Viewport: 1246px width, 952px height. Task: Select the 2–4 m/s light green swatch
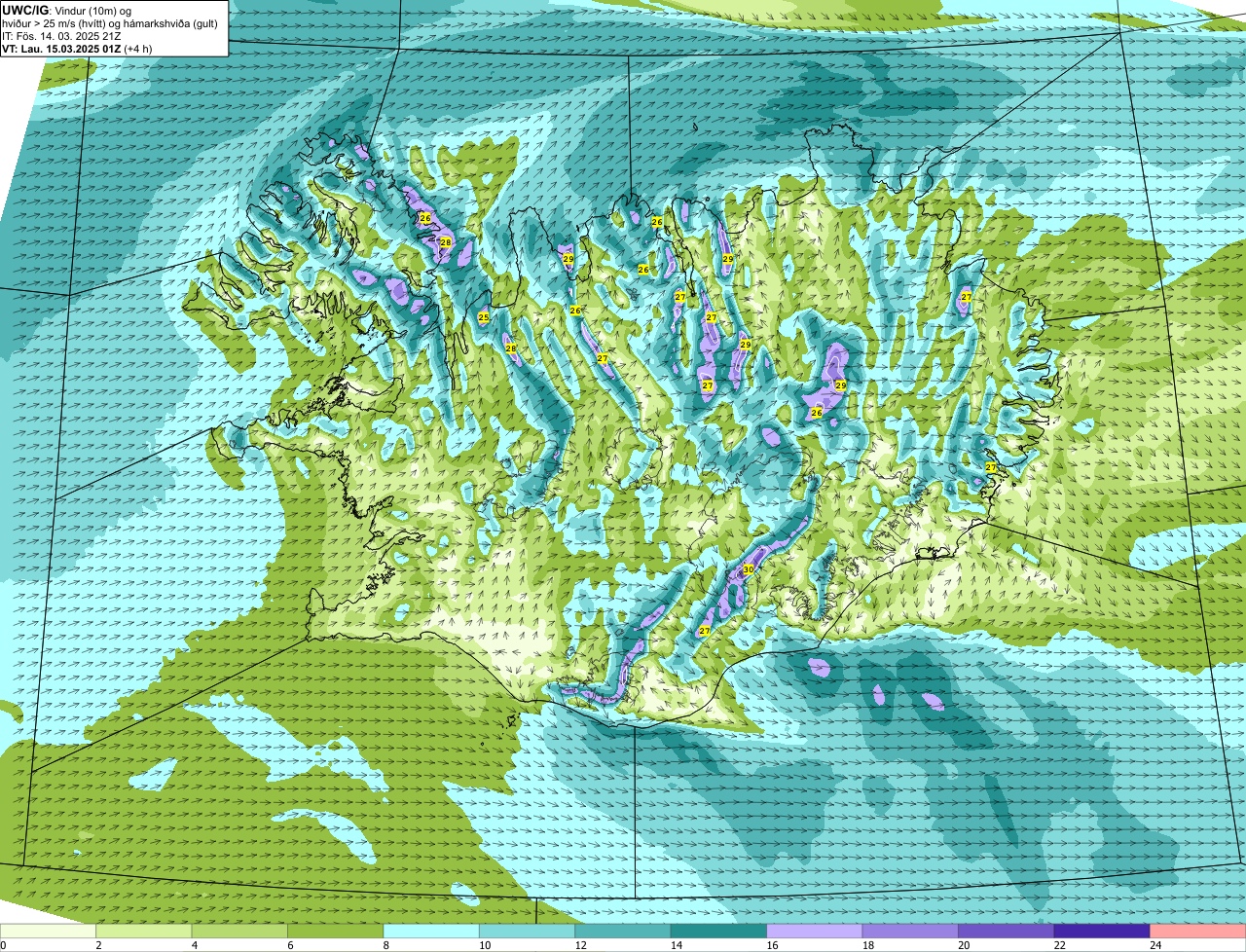pos(145,931)
